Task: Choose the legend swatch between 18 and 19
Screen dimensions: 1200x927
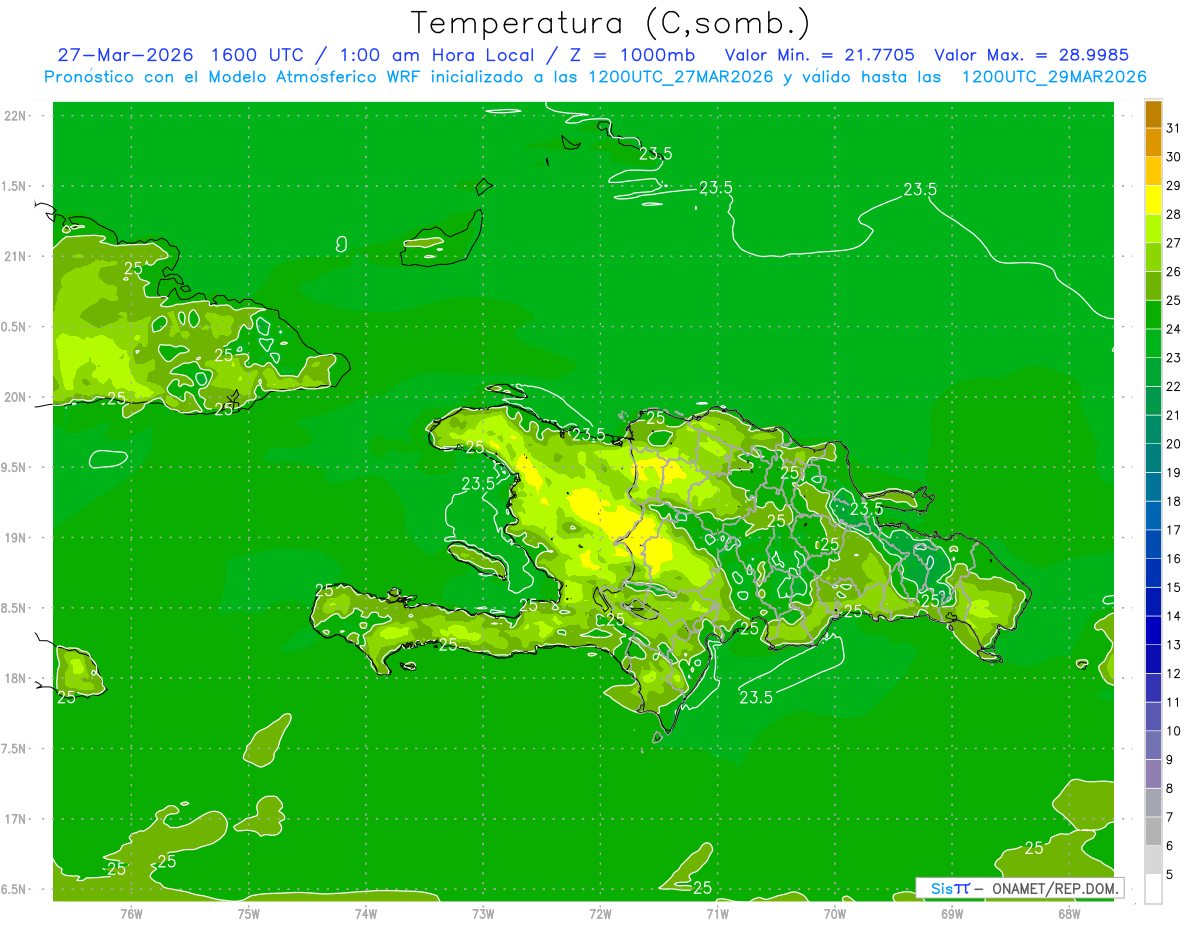Action: (x=1153, y=486)
